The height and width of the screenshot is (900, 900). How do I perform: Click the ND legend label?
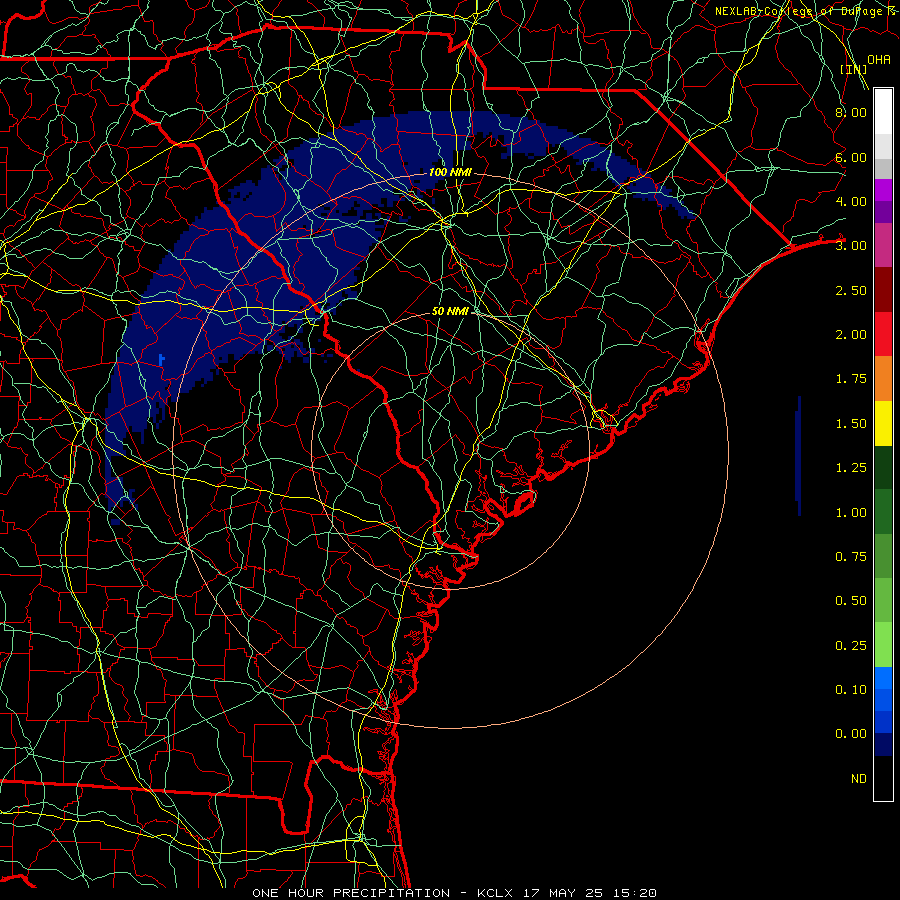click(859, 779)
